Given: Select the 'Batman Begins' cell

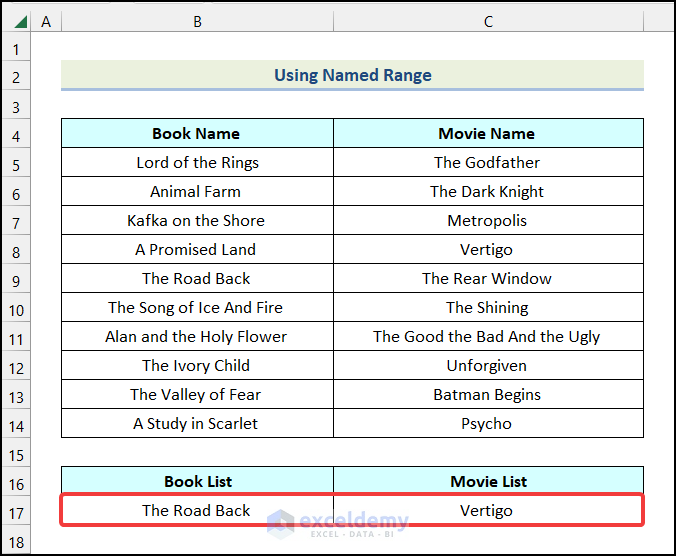Looking at the screenshot, I should 488,395.
